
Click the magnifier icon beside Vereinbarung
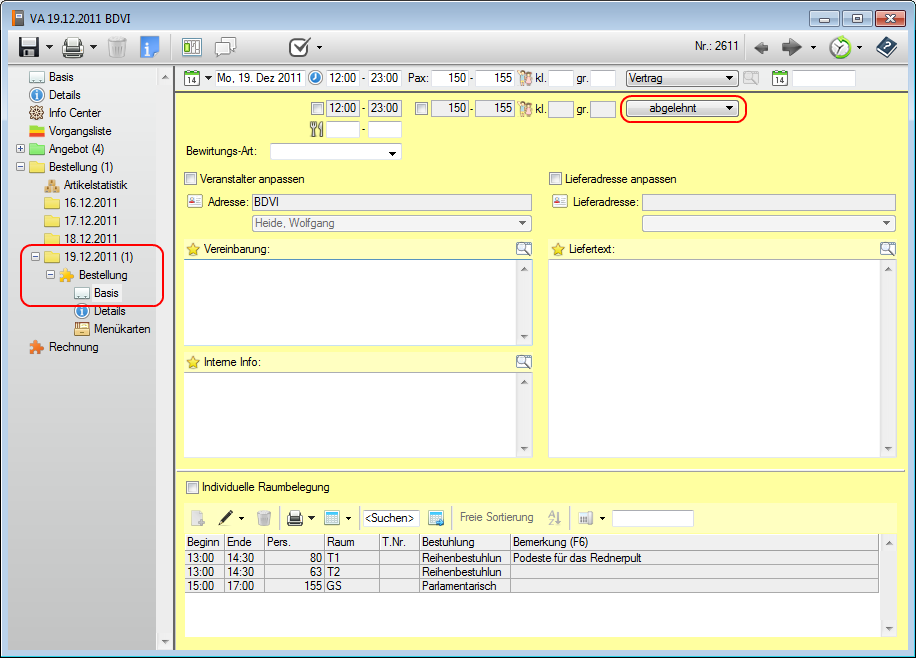pos(524,249)
